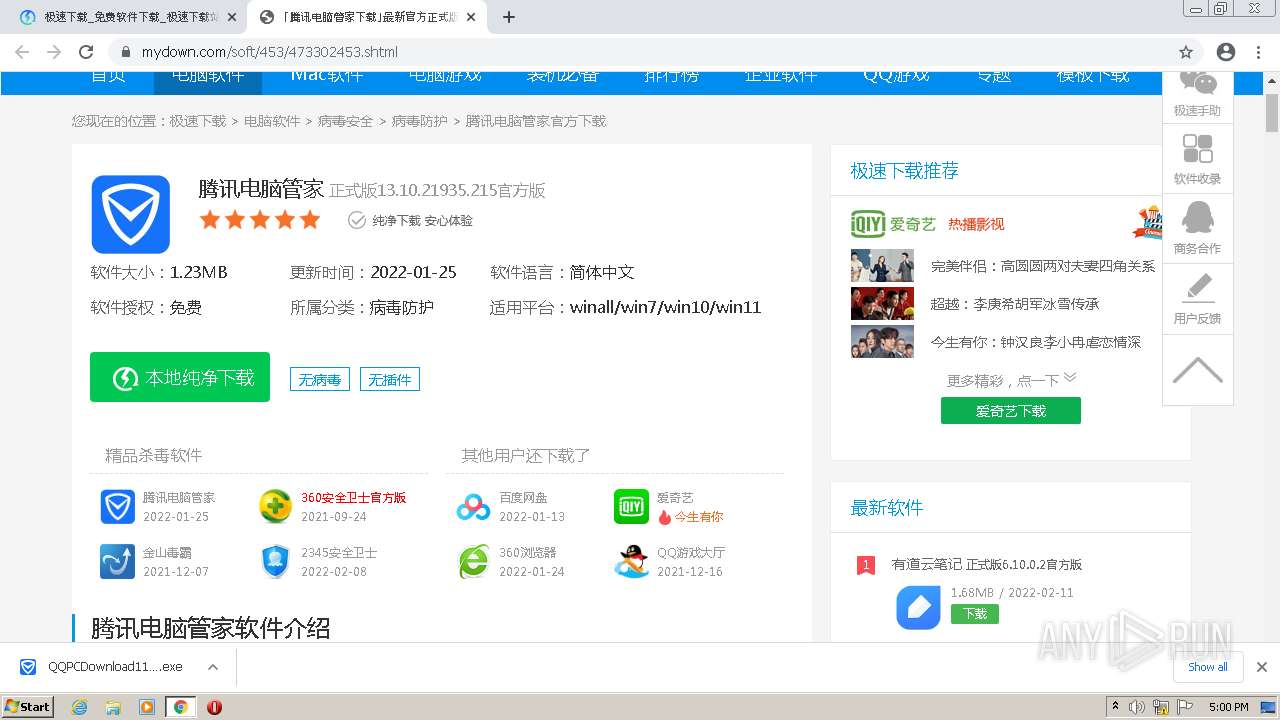Click the taskbar clock showing 5:00 PM
1280x720 pixels.
click(x=1228, y=707)
